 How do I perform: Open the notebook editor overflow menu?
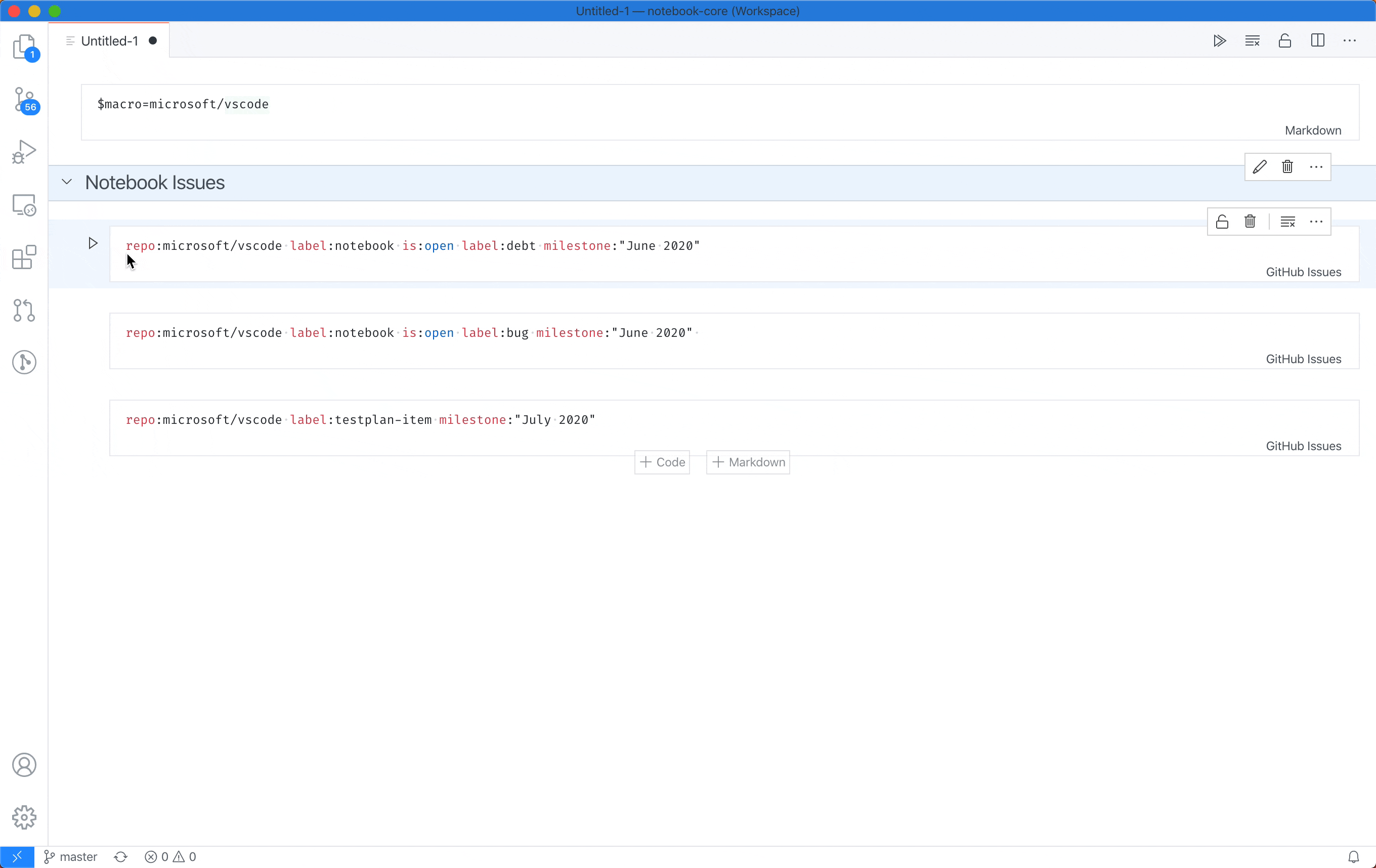1350,40
